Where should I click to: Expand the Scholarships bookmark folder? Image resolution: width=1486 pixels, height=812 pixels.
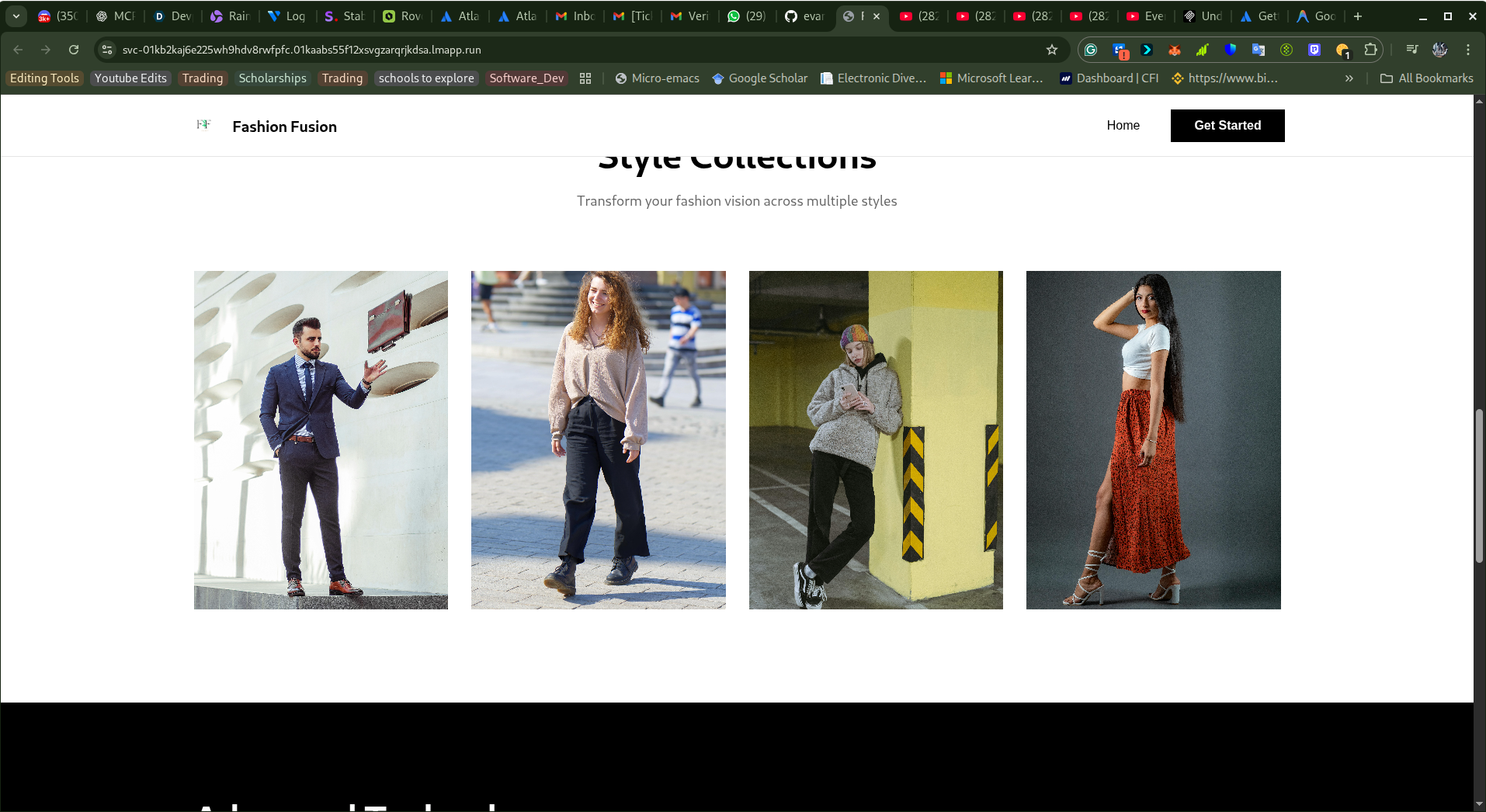point(273,78)
